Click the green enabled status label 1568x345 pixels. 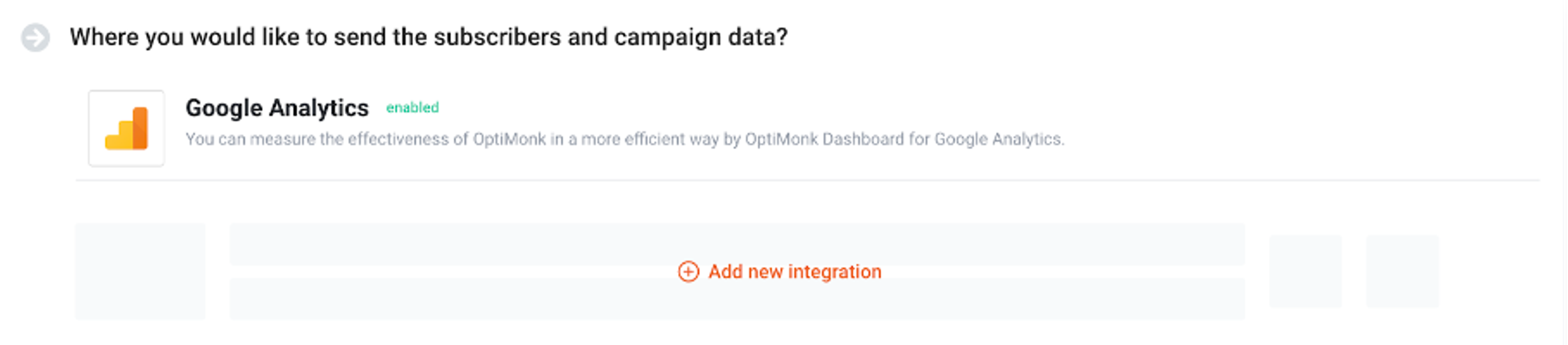click(x=412, y=108)
